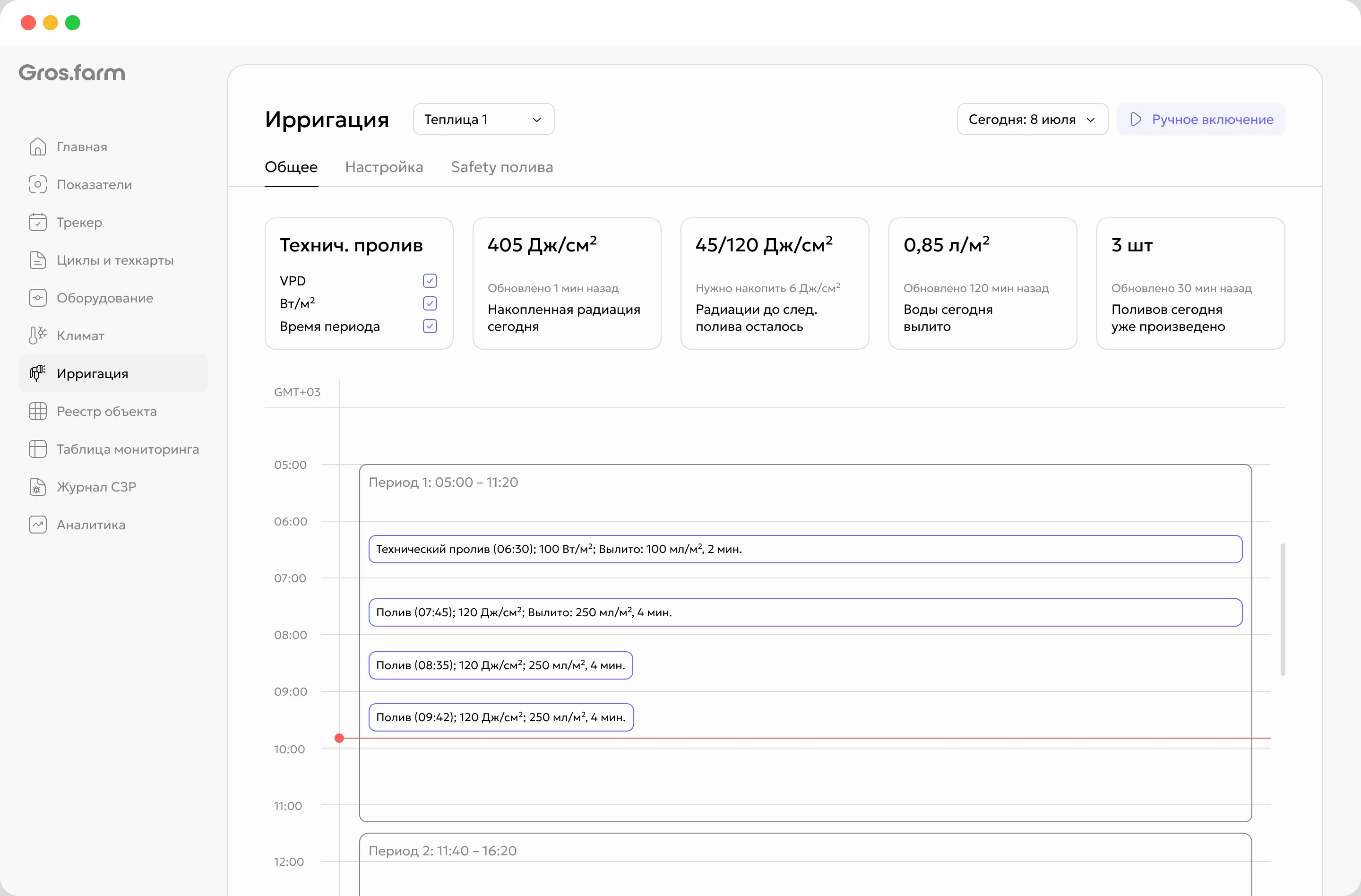Click the 12:00 time label
Viewport: 1361px width, 896px height.
click(x=289, y=862)
